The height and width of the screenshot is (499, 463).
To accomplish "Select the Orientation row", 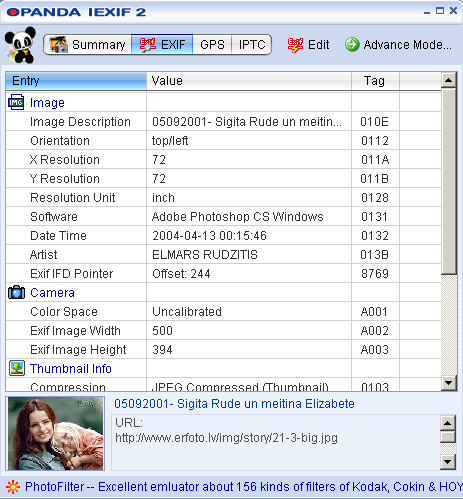I will (x=223, y=140).
